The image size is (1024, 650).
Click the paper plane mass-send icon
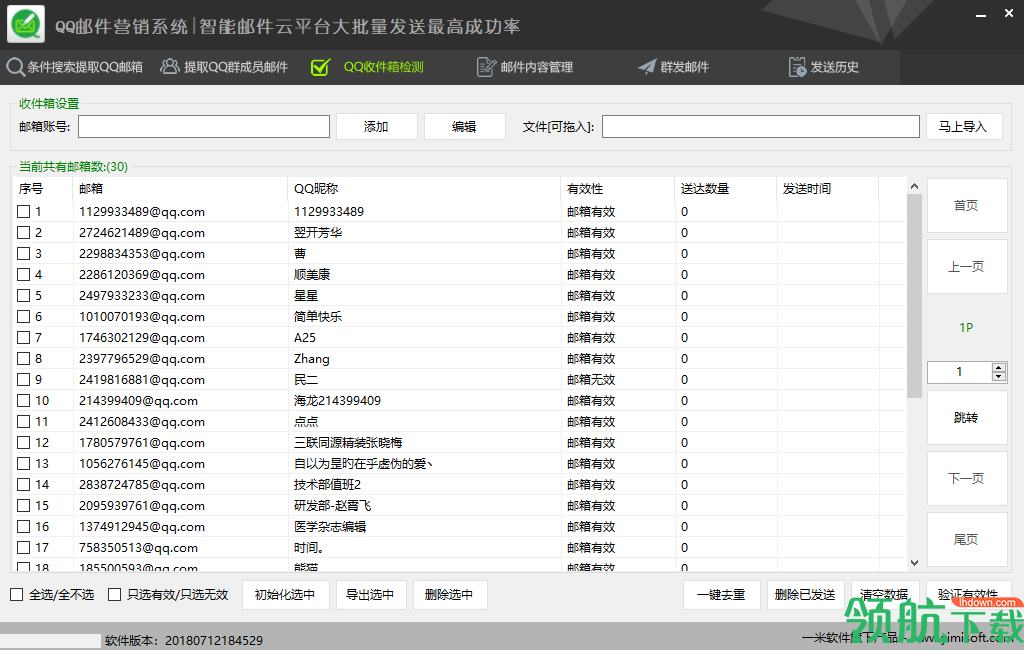pos(647,67)
